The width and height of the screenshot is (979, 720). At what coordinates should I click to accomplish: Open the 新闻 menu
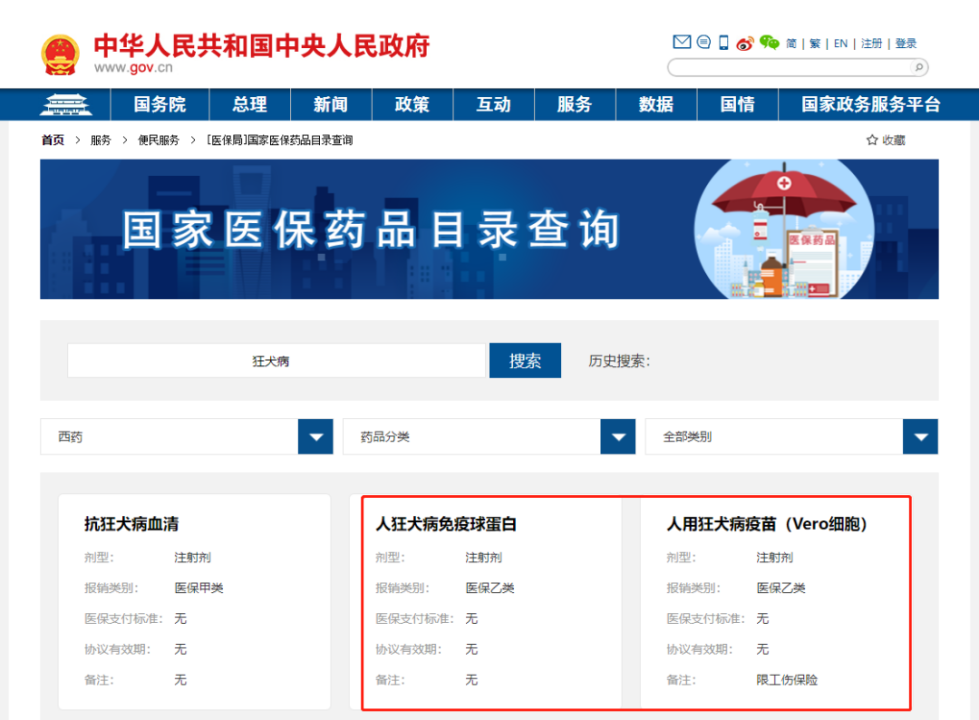[x=331, y=104]
